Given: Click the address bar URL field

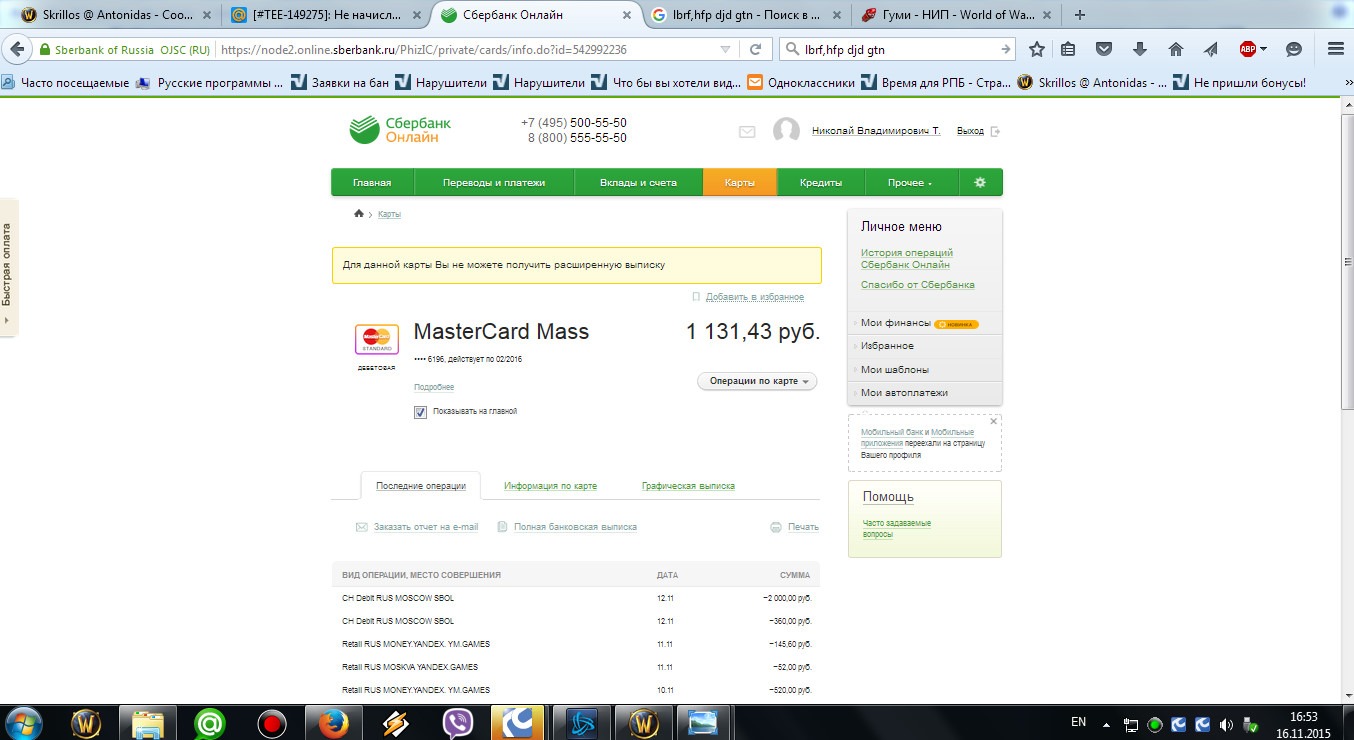Looking at the screenshot, I should point(468,49).
